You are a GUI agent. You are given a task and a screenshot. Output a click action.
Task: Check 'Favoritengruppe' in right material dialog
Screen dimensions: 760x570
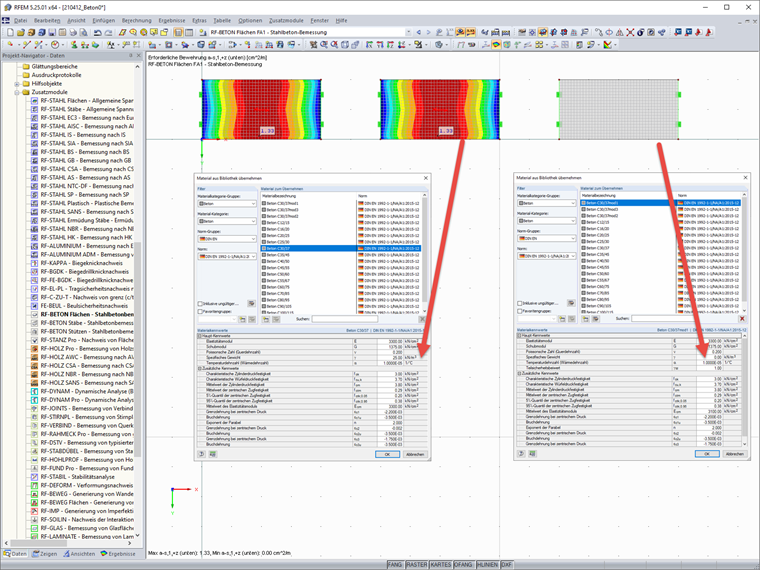pyautogui.click(x=520, y=311)
